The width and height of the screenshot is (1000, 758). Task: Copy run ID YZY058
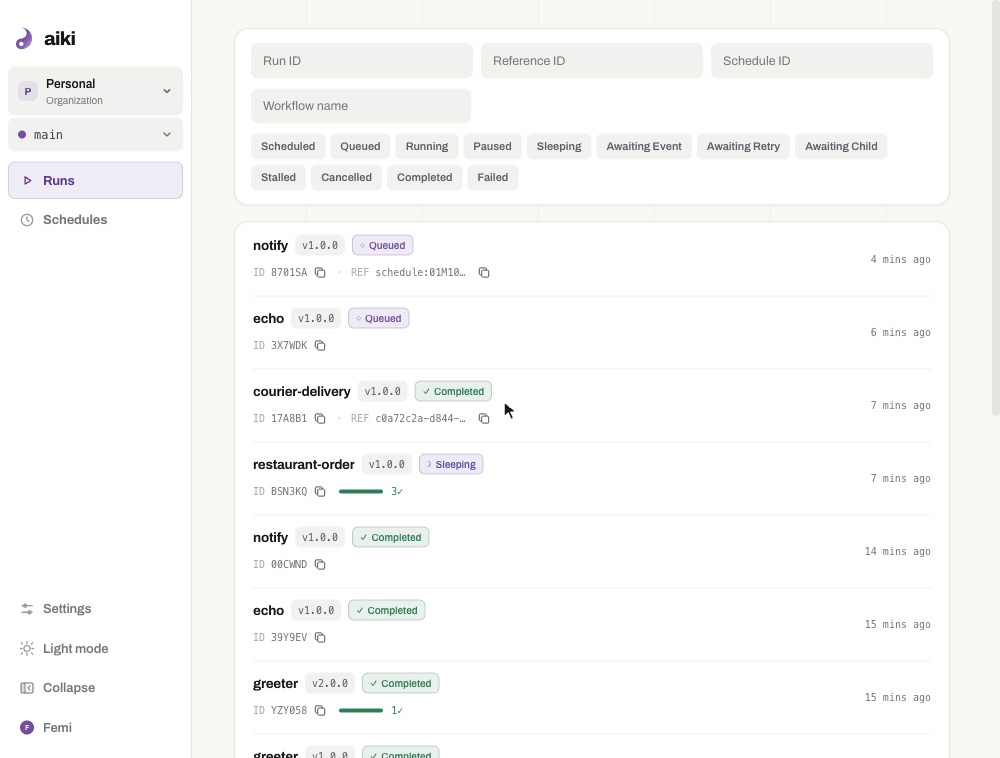pyautogui.click(x=320, y=711)
